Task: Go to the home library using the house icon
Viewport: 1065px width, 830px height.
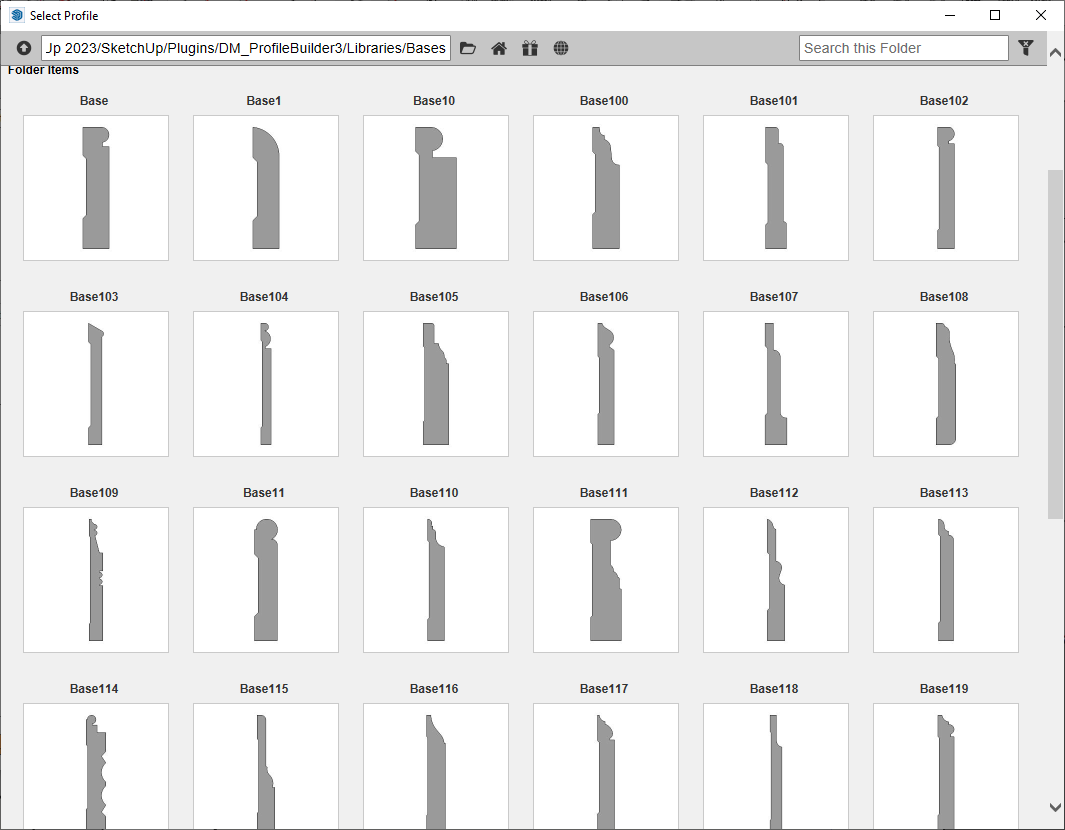Action: [499, 47]
